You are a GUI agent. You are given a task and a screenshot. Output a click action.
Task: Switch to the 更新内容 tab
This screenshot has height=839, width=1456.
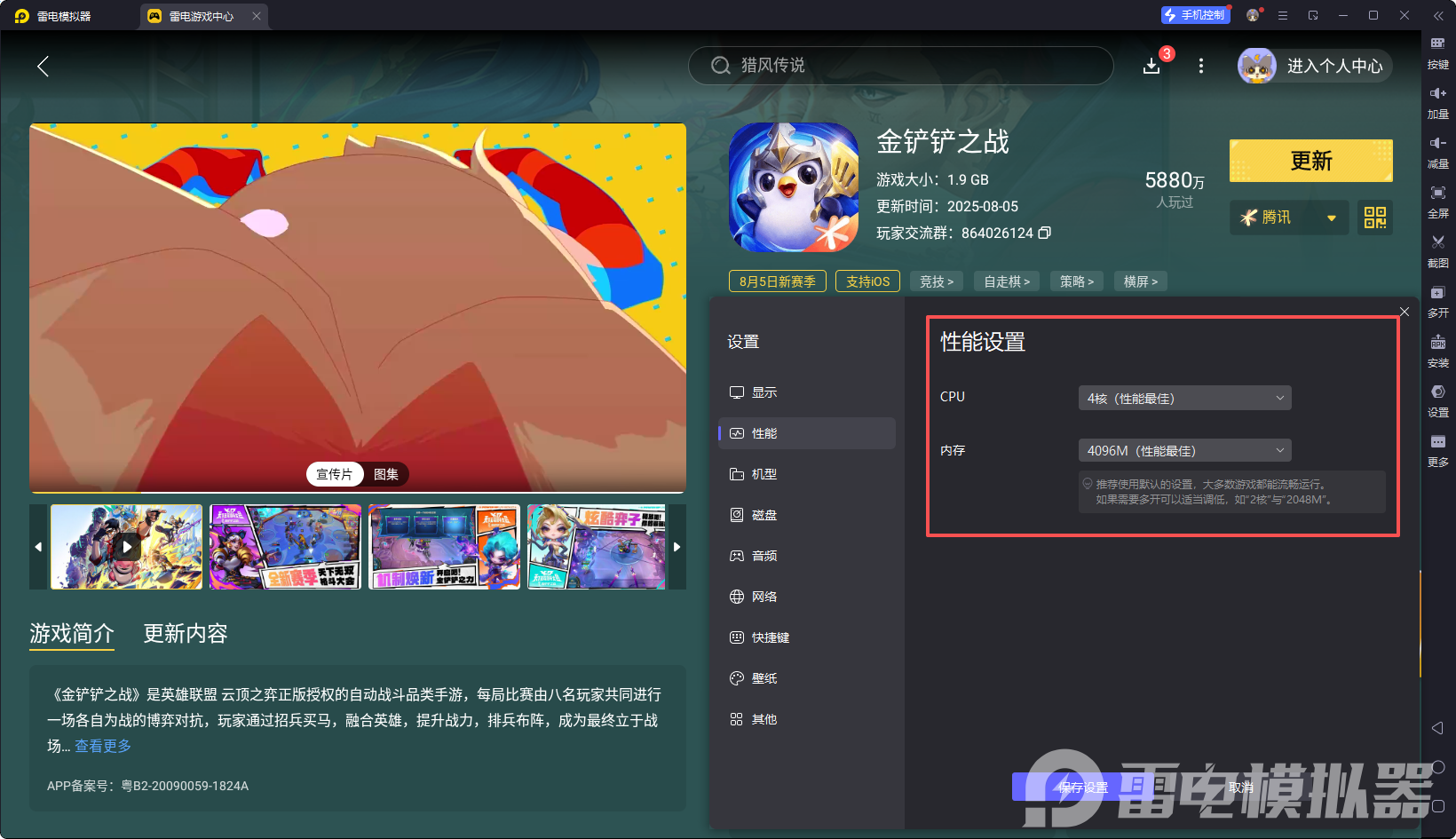pyautogui.click(x=186, y=633)
